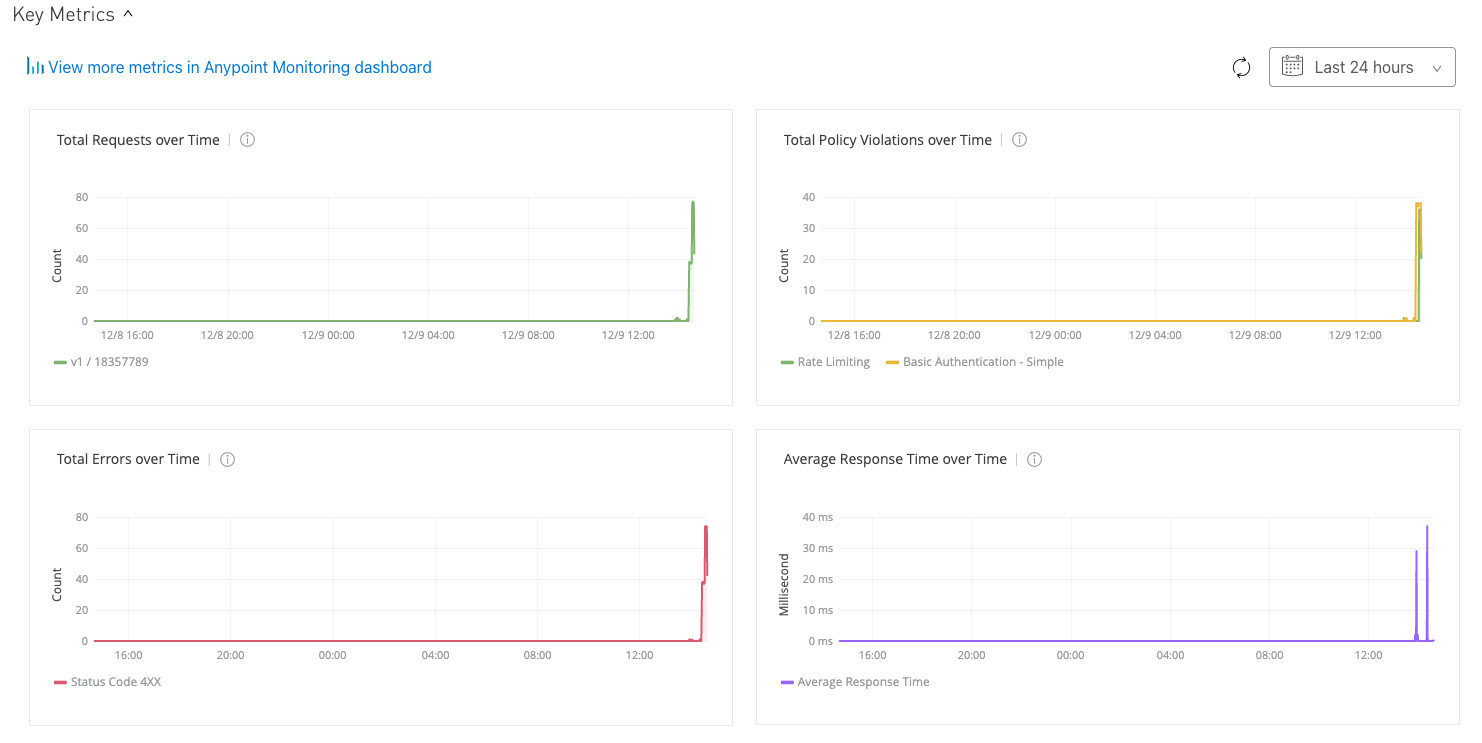Click the yellow spike in Policy Violations chart
This screenshot has width=1482, height=743.
pyautogui.click(x=1418, y=260)
